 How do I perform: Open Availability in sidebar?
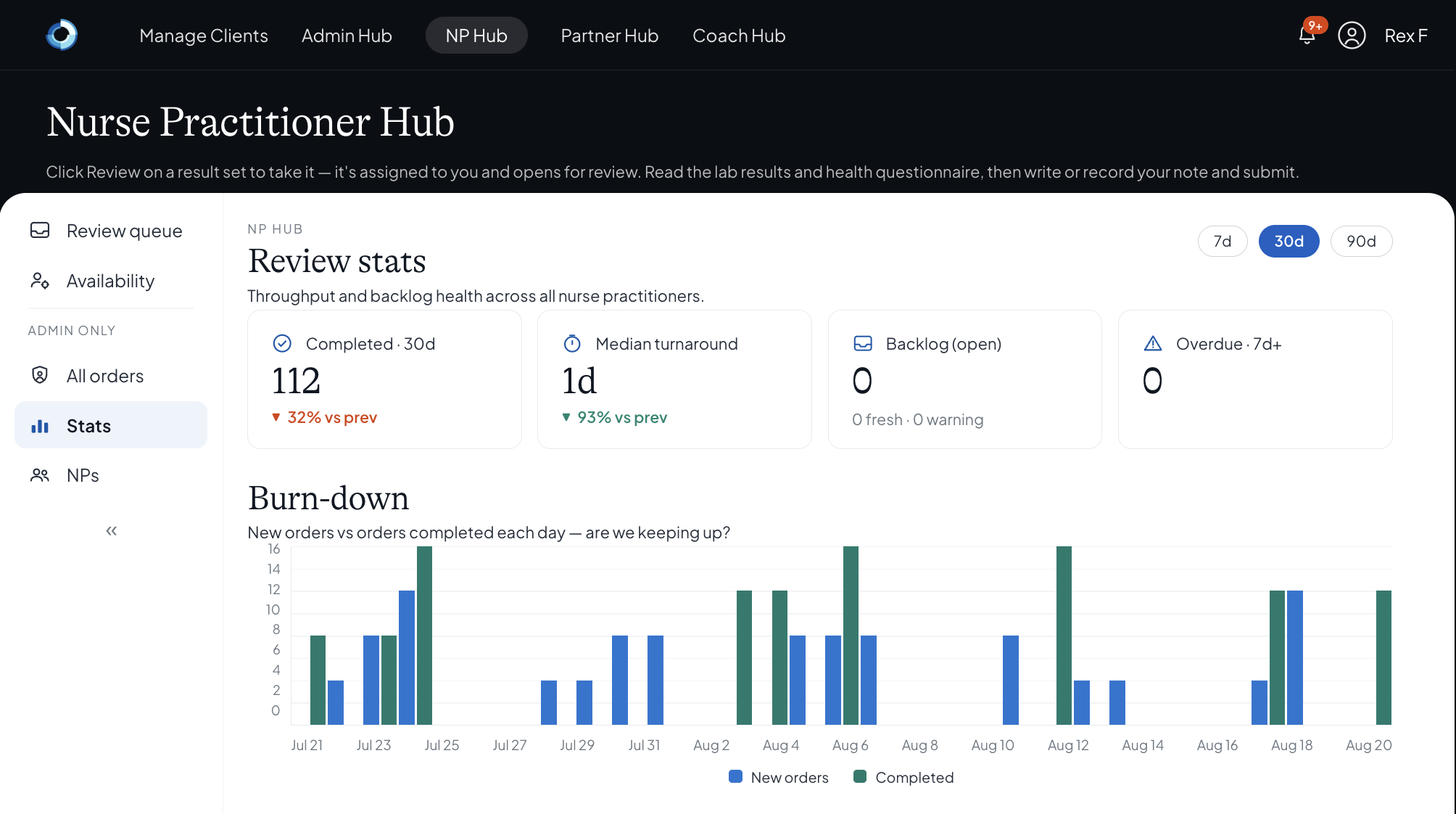[x=111, y=281]
